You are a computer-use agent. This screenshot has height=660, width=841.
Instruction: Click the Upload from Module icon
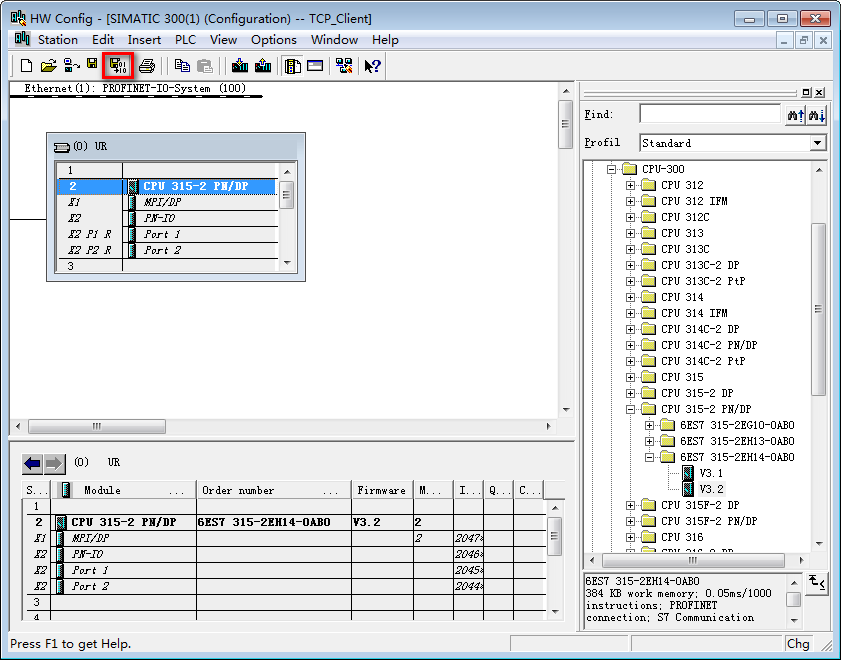[263, 66]
